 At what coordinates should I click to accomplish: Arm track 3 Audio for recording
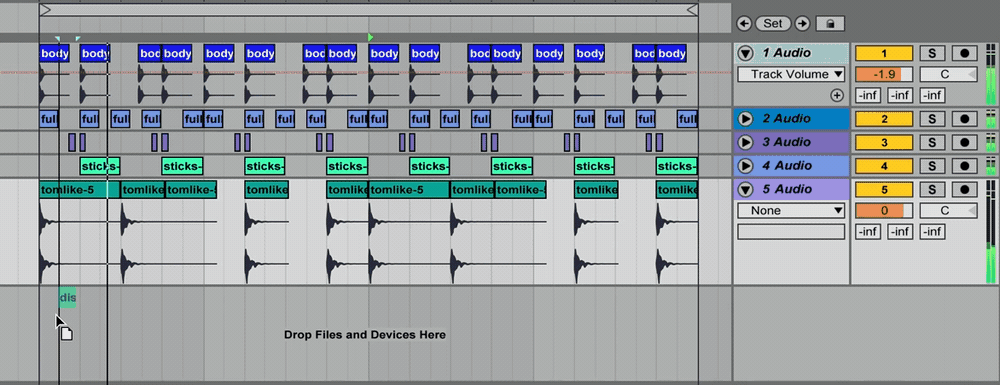[x=964, y=142]
